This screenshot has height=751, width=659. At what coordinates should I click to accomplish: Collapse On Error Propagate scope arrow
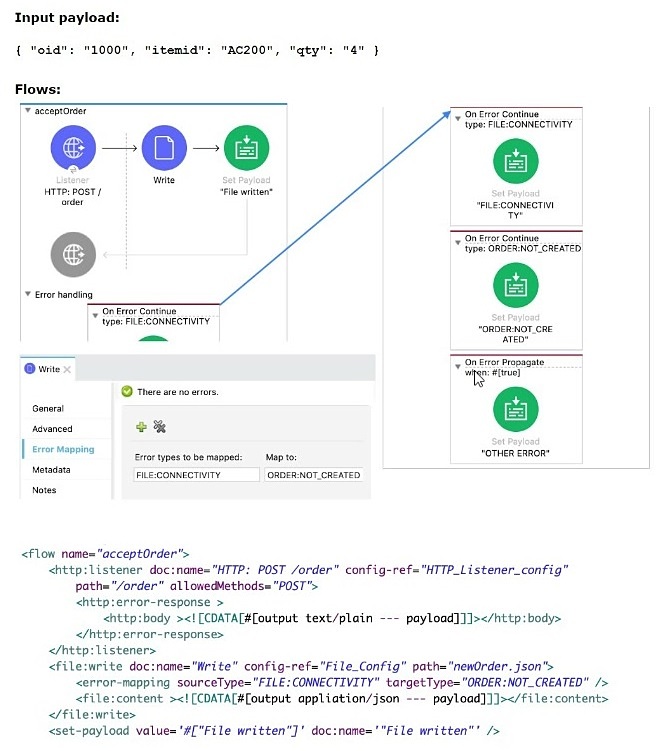[x=457, y=366]
